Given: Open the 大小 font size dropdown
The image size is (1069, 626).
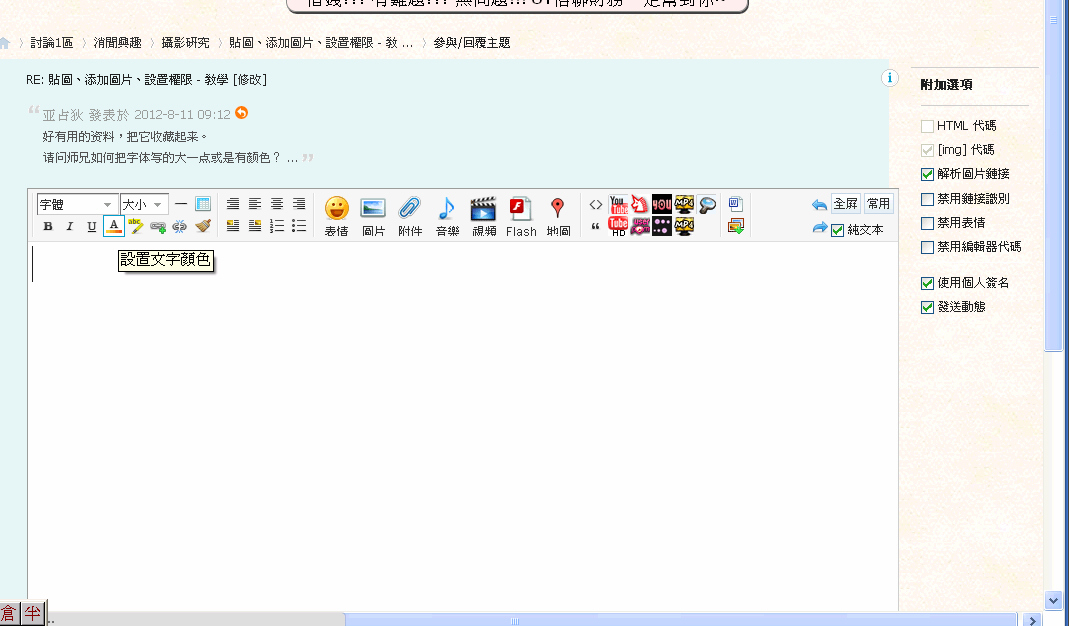Looking at the screenshot, I should [x=143, y=205].
